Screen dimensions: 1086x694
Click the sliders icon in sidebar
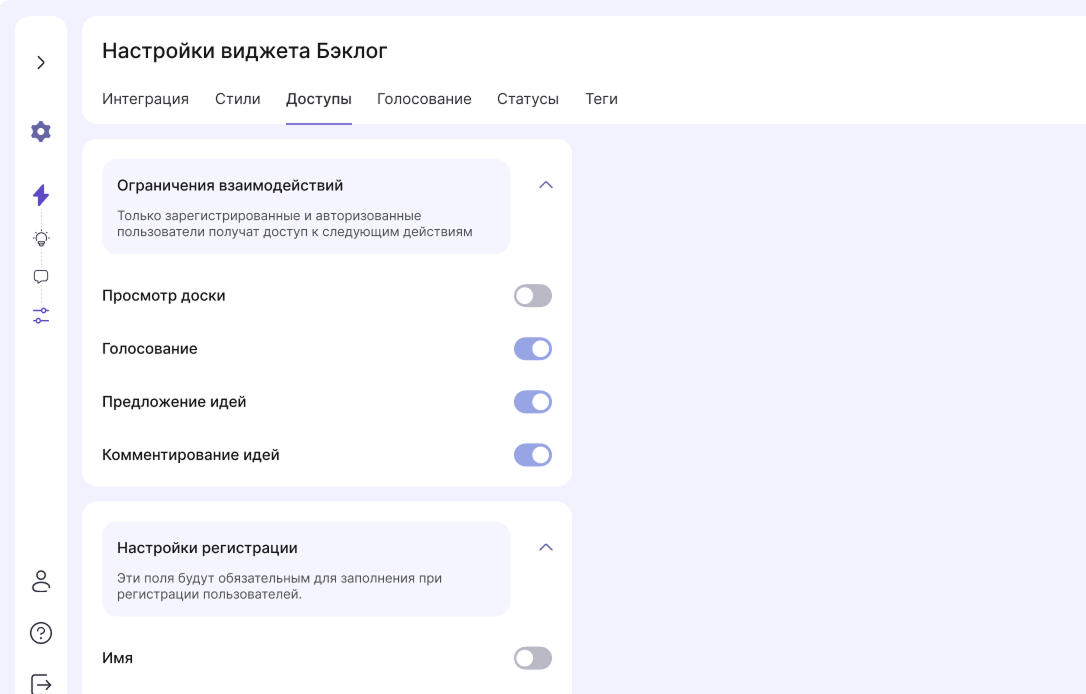click(x=41, y=315)
